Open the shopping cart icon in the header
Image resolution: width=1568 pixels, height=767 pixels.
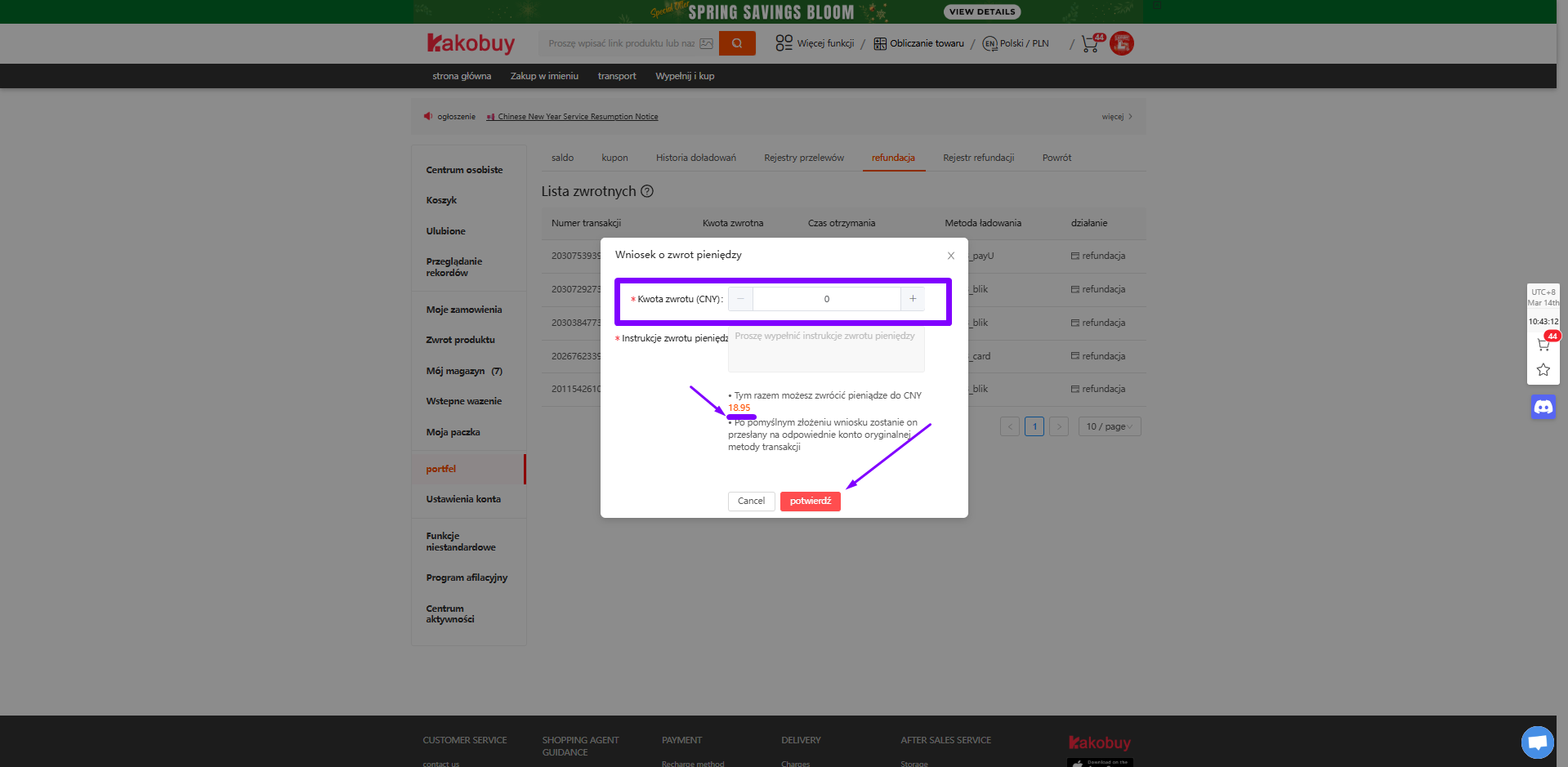point(1088,43)
